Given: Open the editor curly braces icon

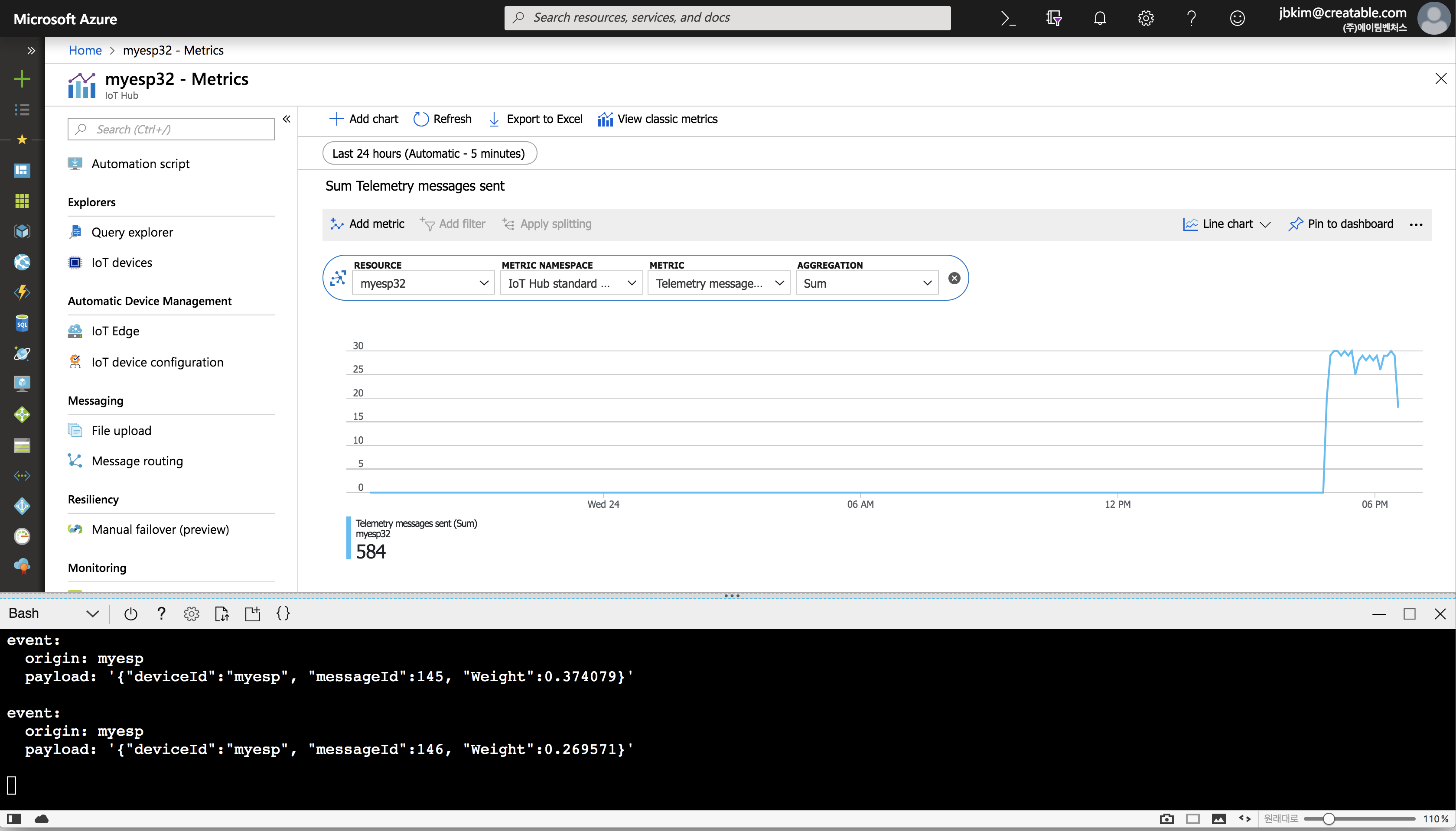Looking at the screenshot, I should click(x=283, y=614).
